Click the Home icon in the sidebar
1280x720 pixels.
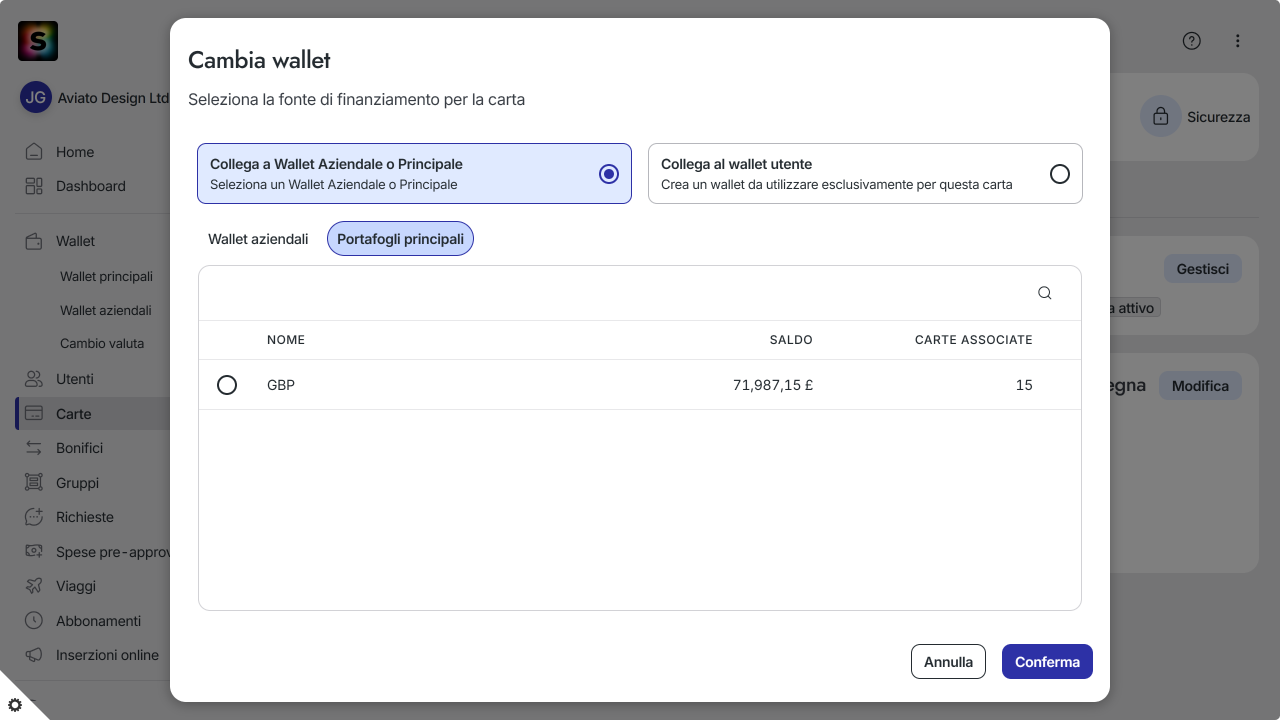[34, 152]
